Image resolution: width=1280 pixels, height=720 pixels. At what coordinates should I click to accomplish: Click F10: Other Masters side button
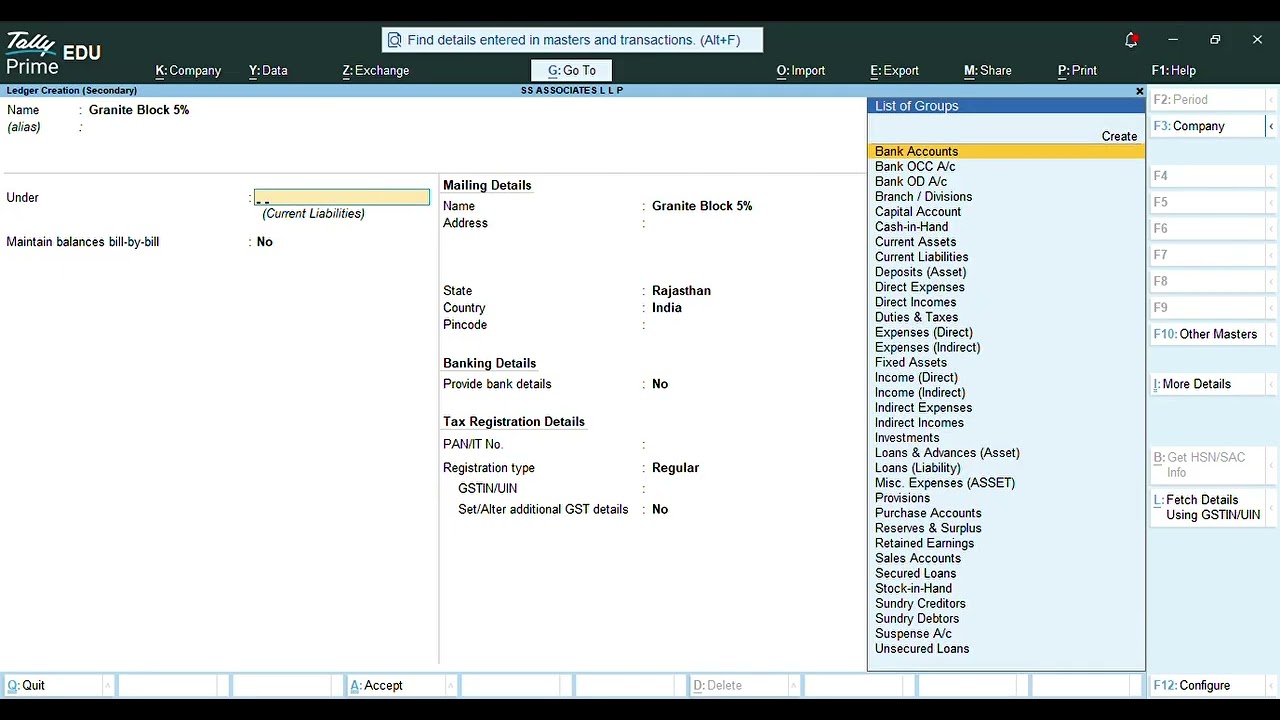click(1207, 334)
